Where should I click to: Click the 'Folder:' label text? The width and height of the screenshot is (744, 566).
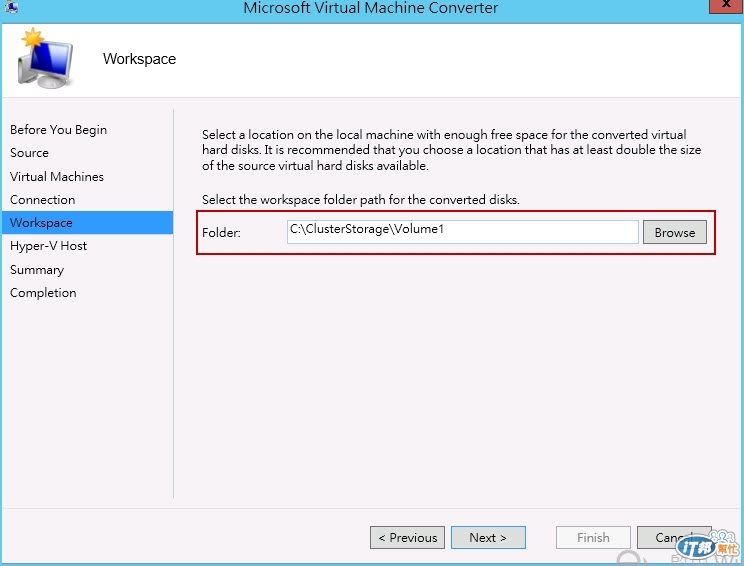pyautogui.click(x=222, y=232)
